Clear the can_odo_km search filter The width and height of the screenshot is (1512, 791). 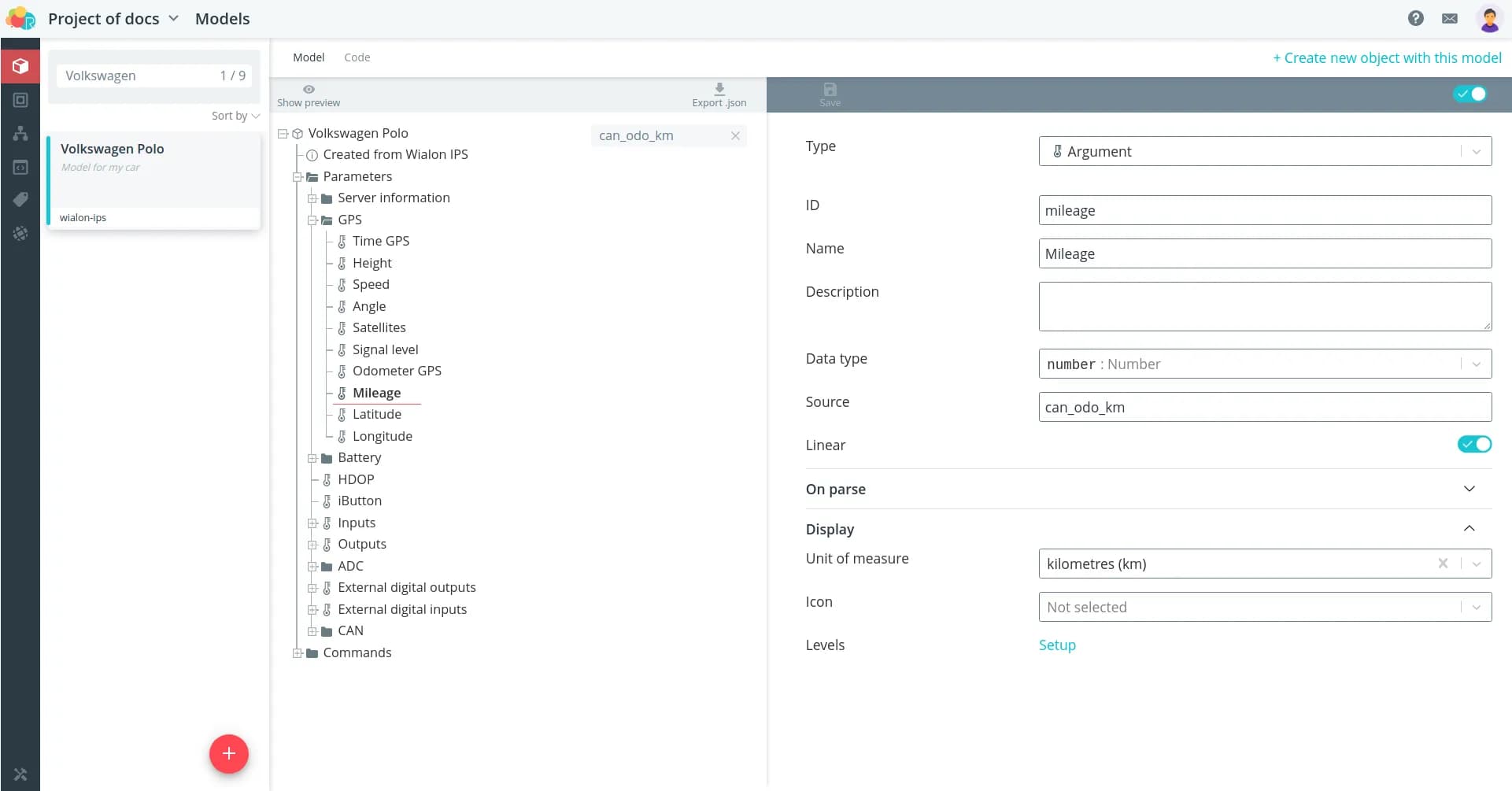pos(735,135)
